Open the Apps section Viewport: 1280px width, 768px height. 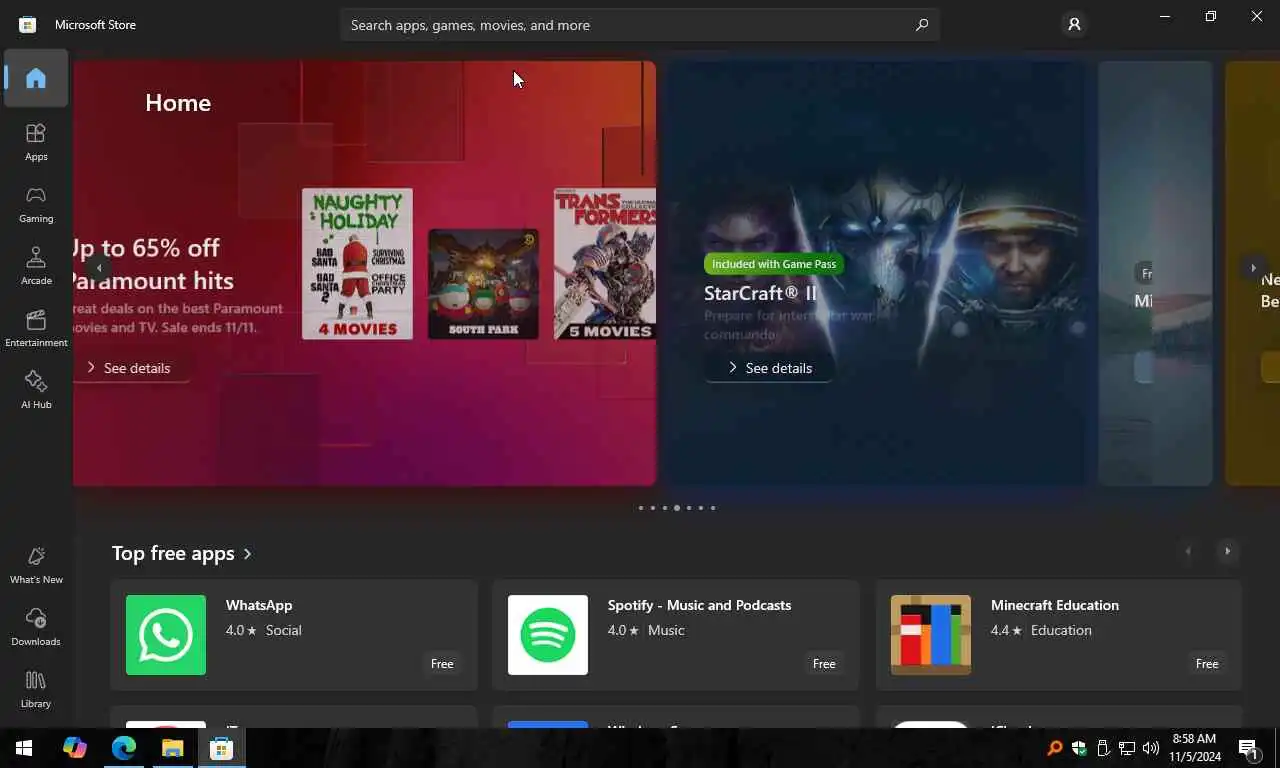pyautogui.click(x=36, y=142)
